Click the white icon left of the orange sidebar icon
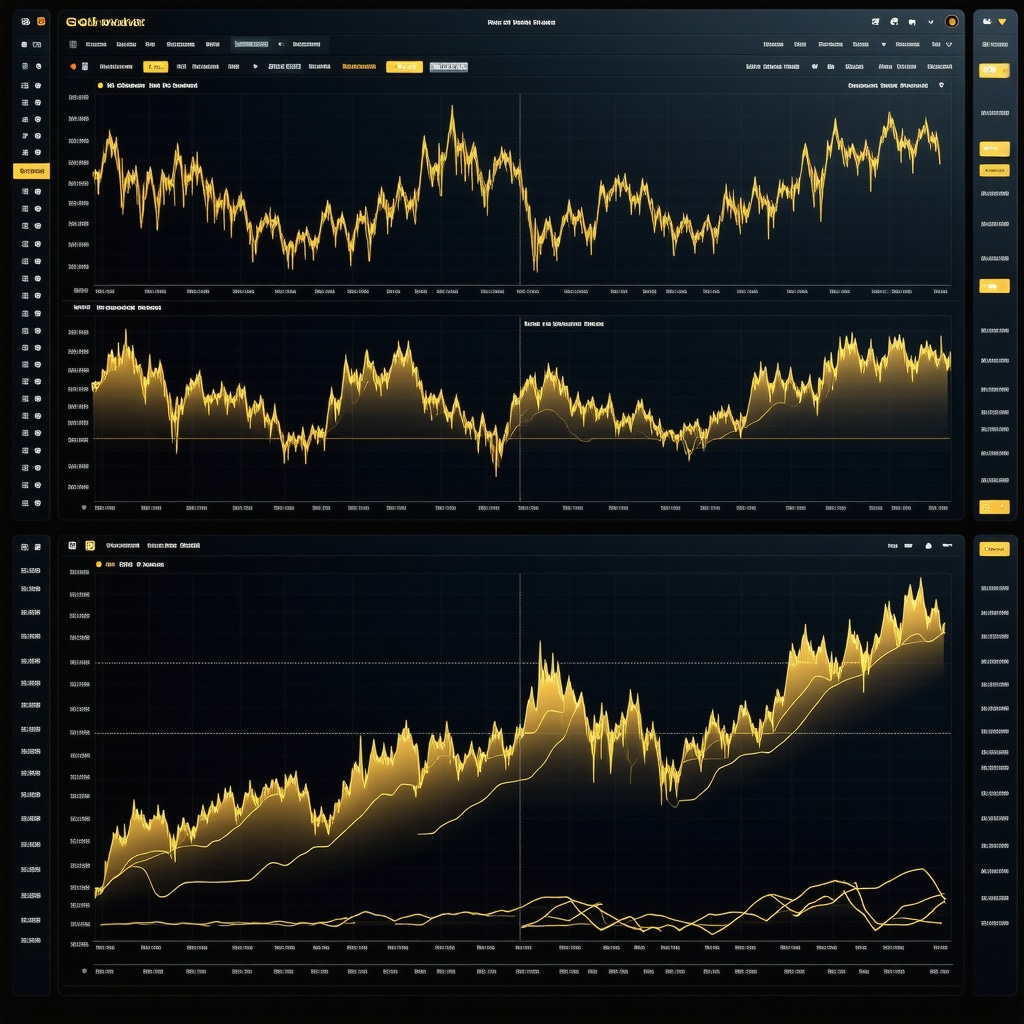Screen dimensions: 1024x1024 coord(25,22)
